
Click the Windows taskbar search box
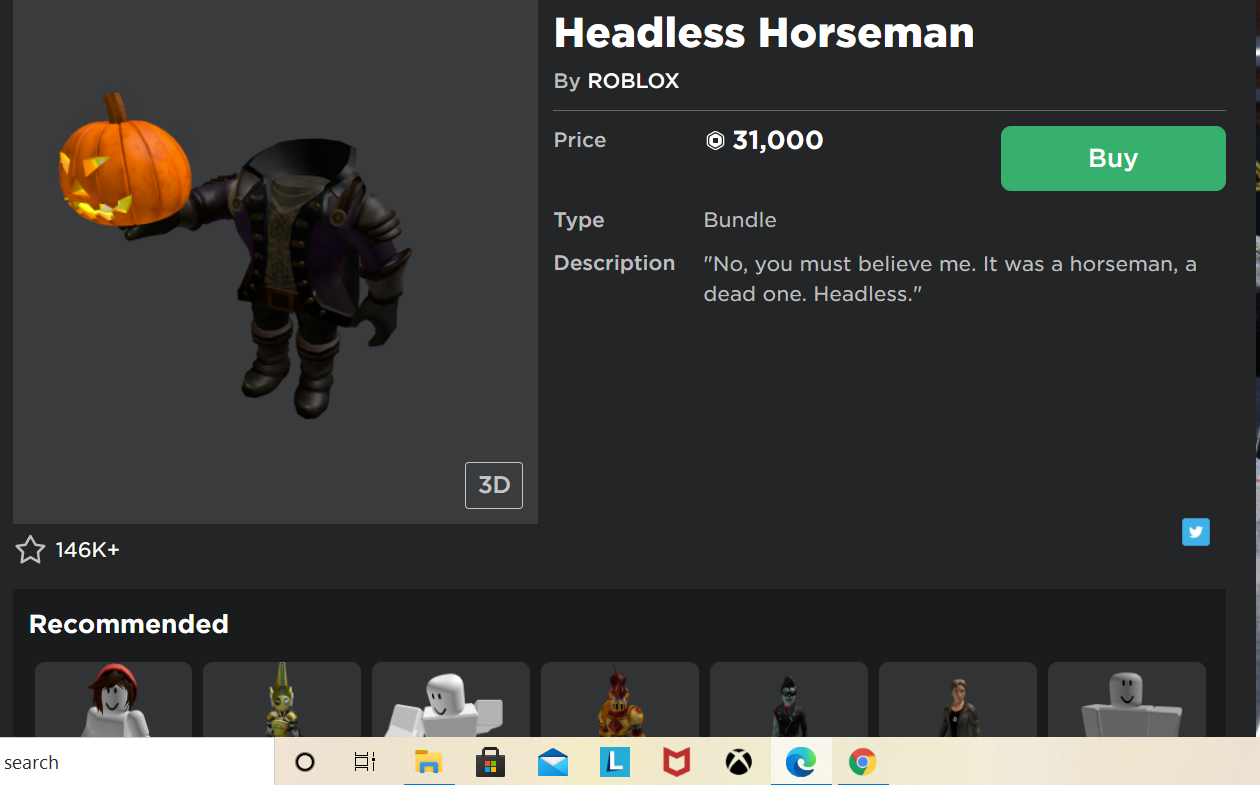coord(137,762)
